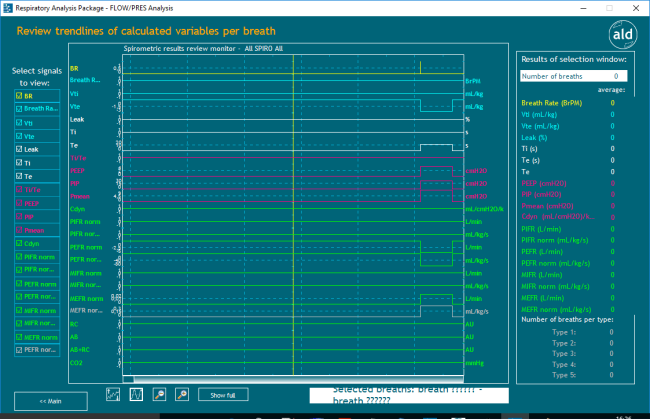Screen dimensions: 650x419
Task: Uncheck the BR signal checkbox
Action: tap(19, 95)
